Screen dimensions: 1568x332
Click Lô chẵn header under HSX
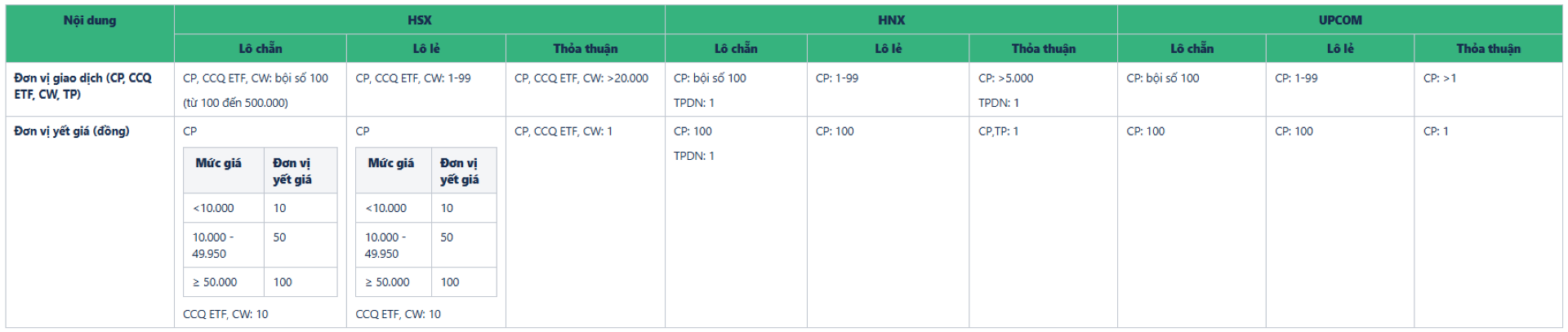[260, 49]
